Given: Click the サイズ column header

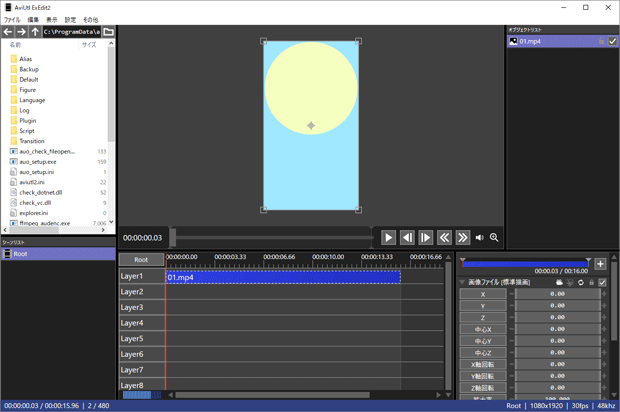Looking at the screenshot, I should tap(89, 45).
